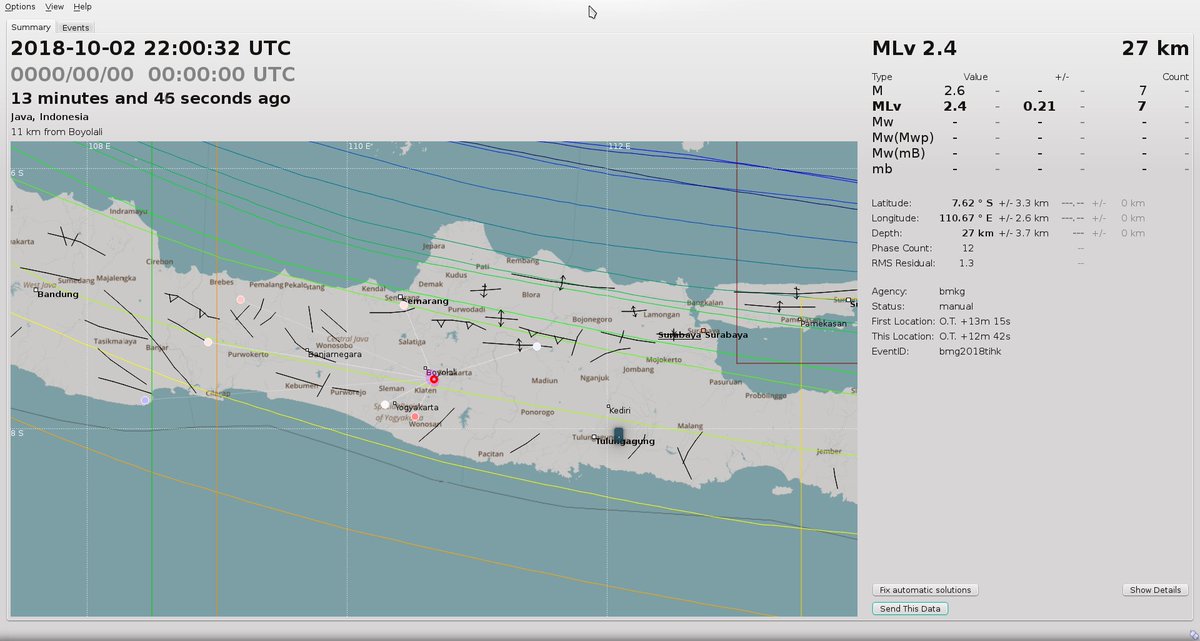Click the white station marker near Banjar
The height and width of the screenshot is (641, 1200).
[208, 342]
